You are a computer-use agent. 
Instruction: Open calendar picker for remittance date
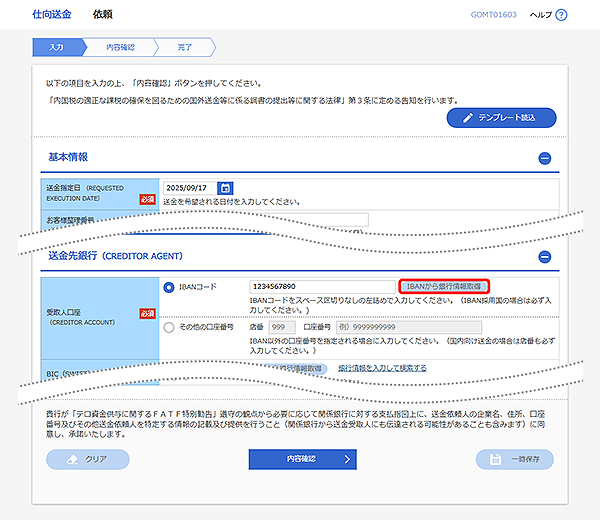point(225,188)
